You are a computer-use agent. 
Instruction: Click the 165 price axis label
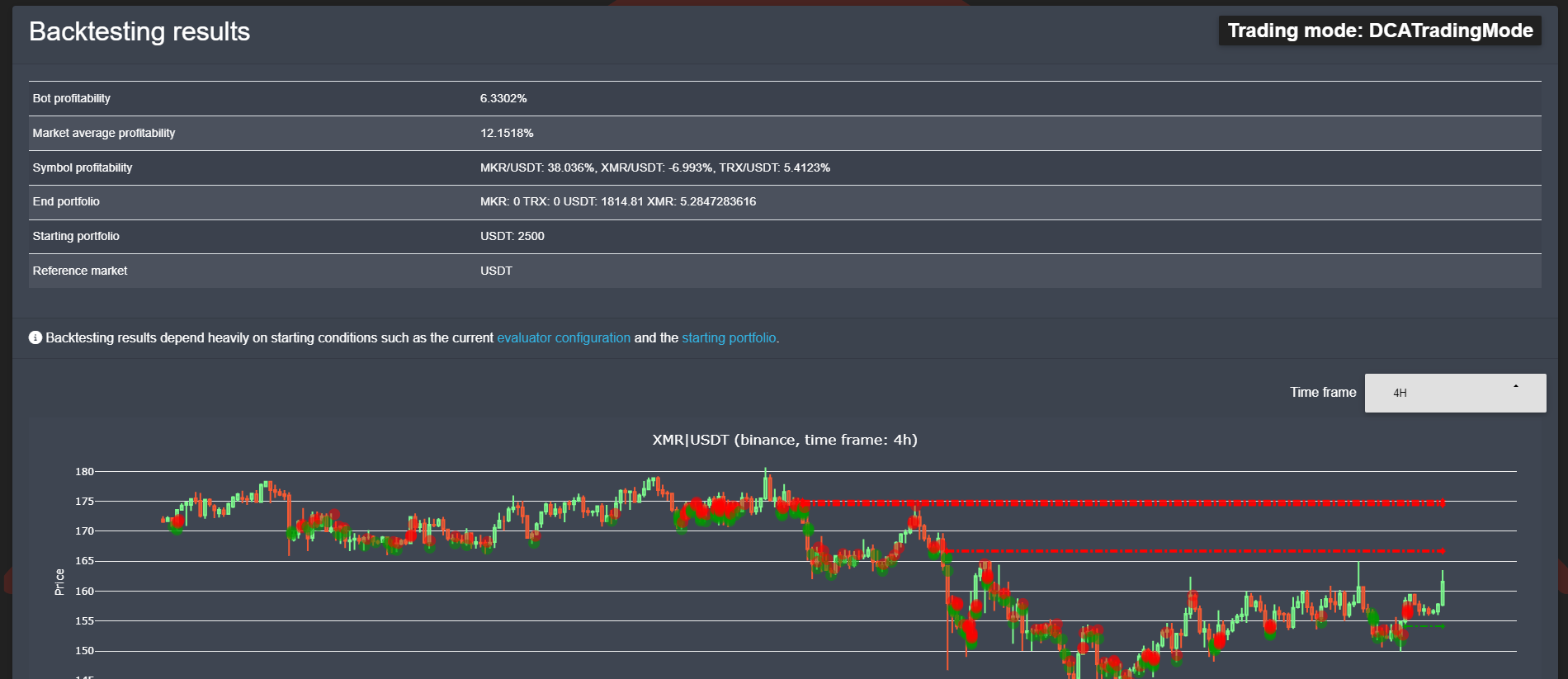(x=84, y=561)
